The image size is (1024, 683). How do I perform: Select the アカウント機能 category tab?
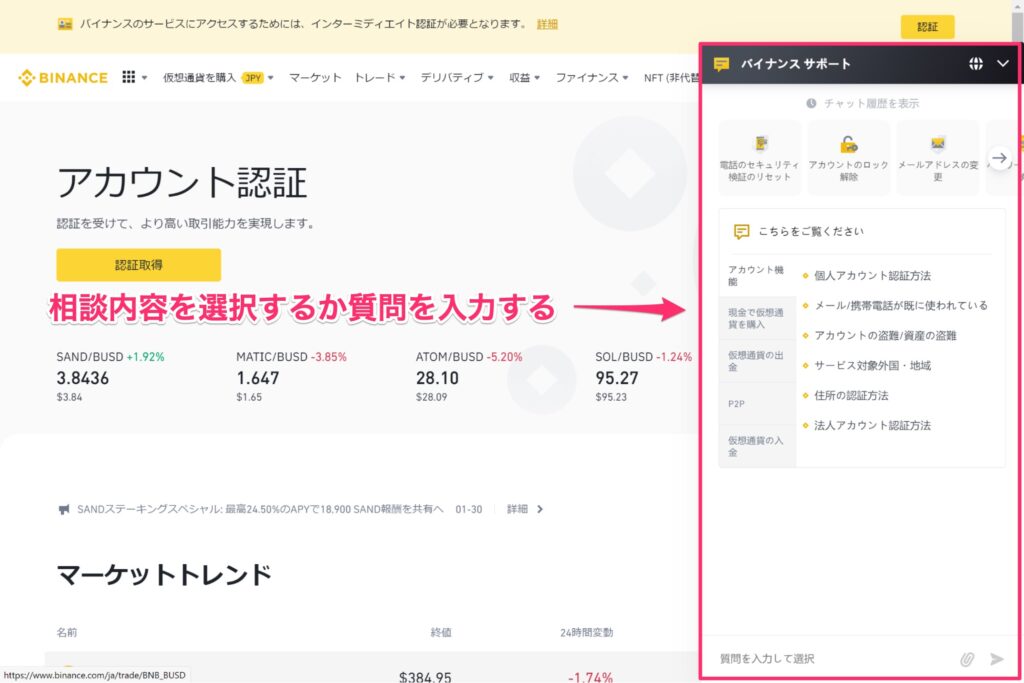pos(757,276)
